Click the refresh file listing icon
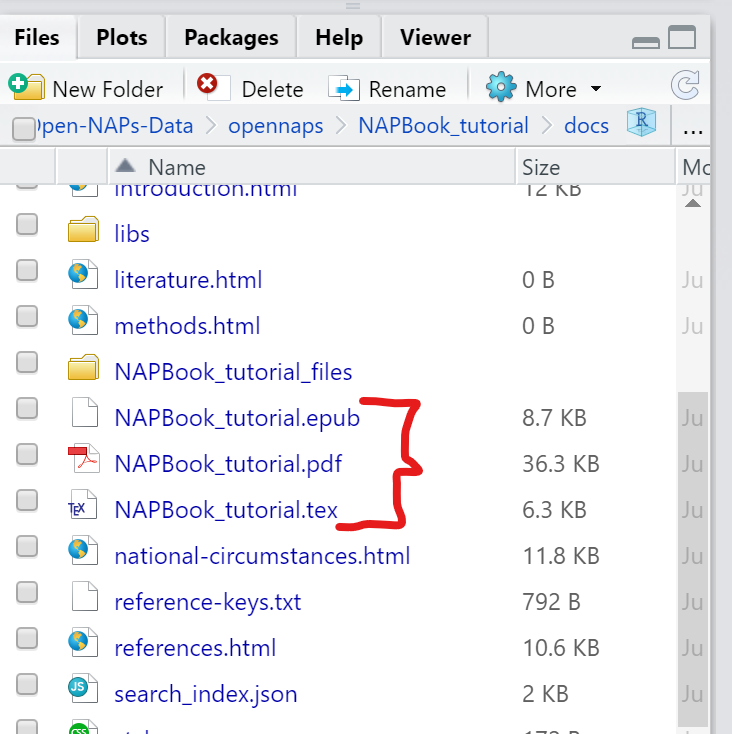This screenshot has width=732, height=734. pyautogui.click(x=686, y=87)
